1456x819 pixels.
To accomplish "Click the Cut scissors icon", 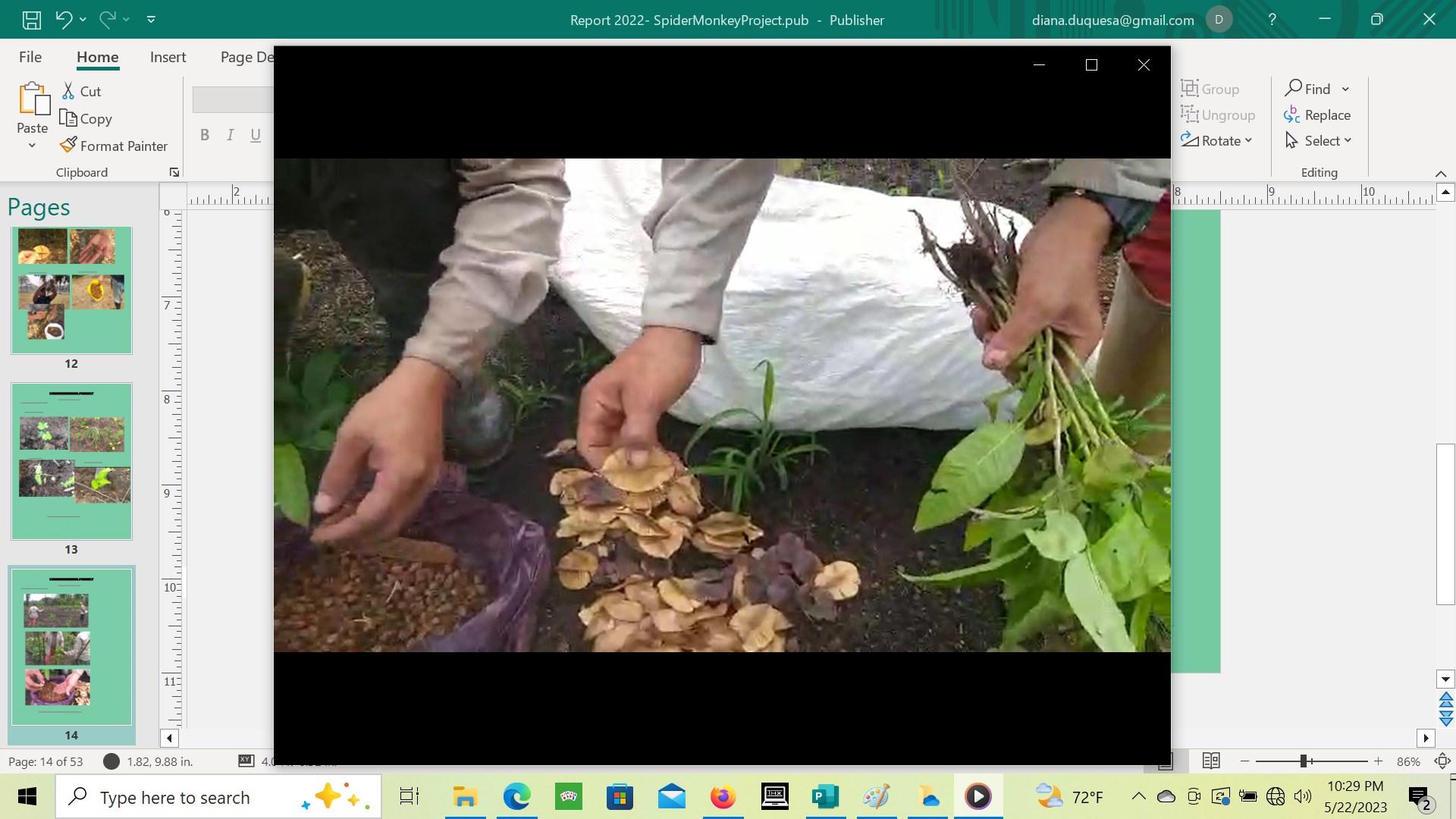I will click(68, 91).
